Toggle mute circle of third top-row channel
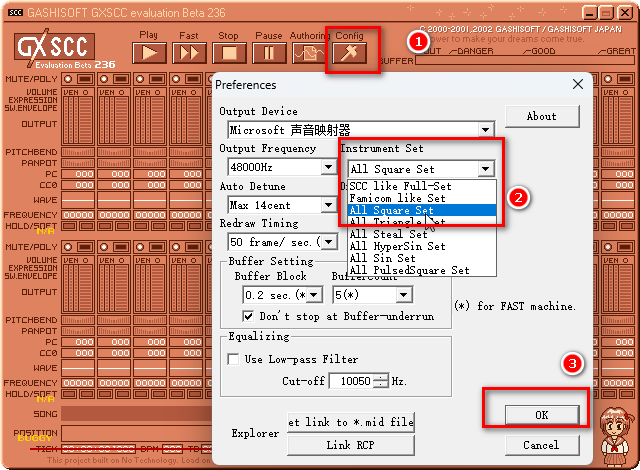Viewport: 640px width, 470px height. (140, 79)
